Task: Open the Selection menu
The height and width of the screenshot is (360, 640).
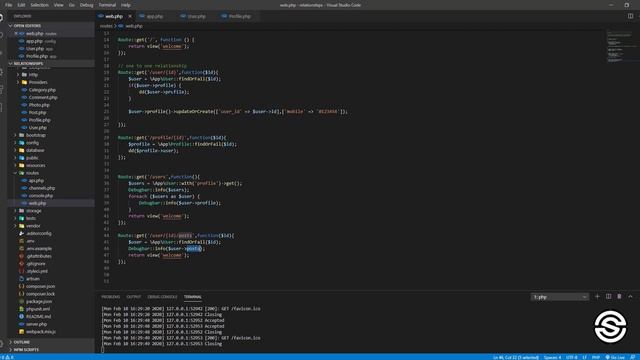Action: [40, 5]
